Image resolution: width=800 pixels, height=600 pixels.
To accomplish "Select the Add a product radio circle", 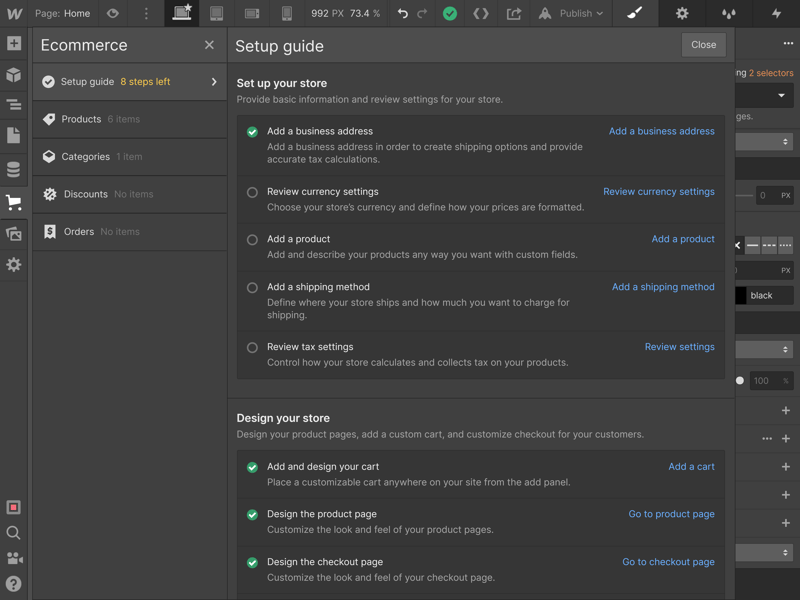I will (252, 240).
